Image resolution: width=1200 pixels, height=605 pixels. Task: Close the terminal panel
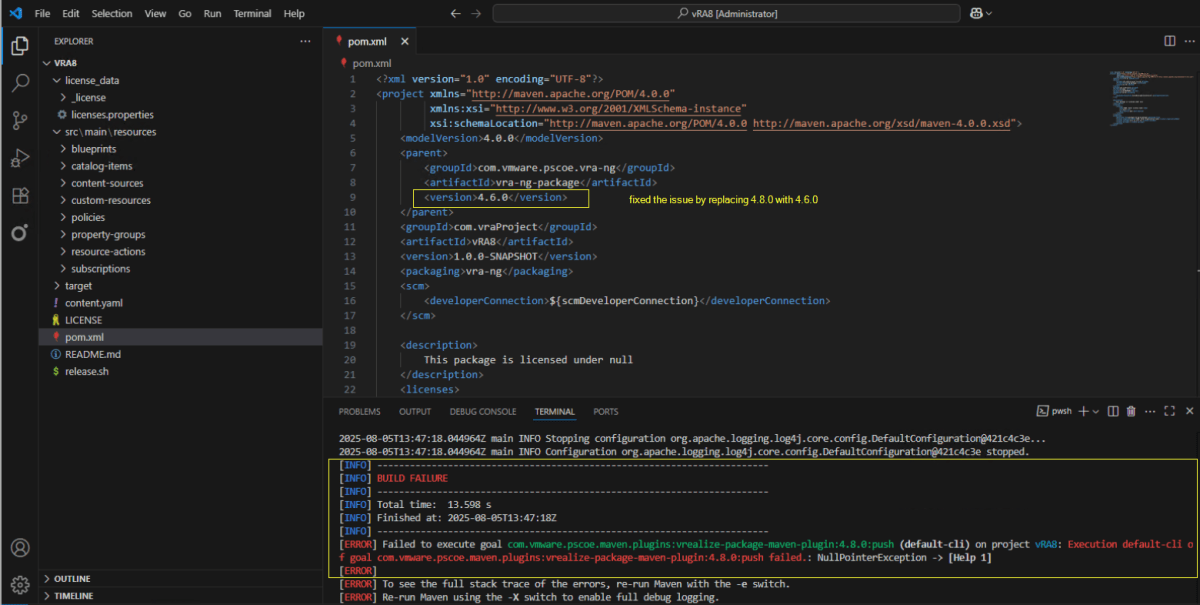(1188, 411)
